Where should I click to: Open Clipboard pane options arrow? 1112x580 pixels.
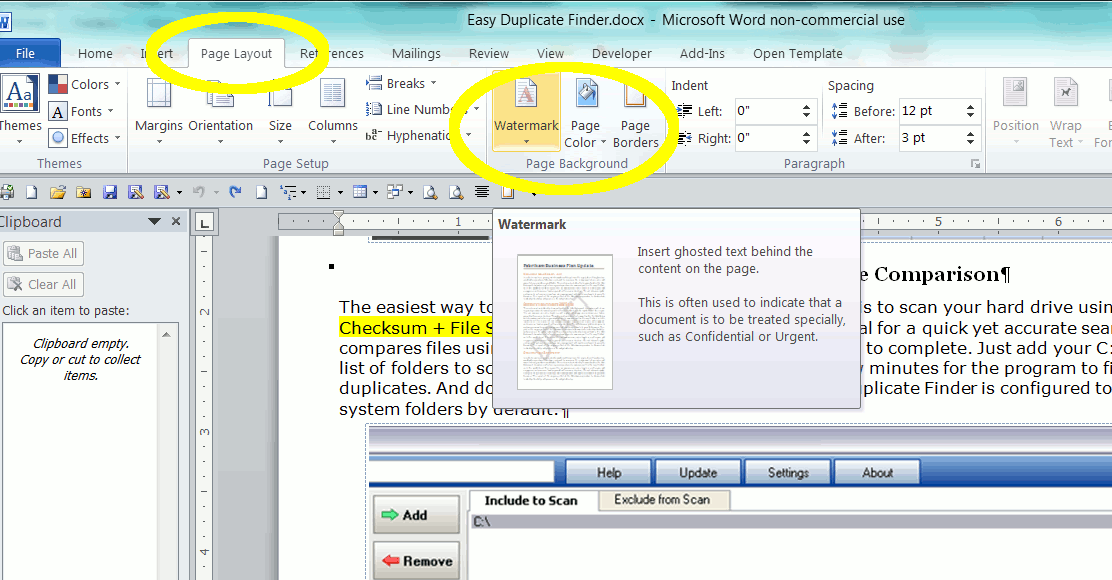[x=154, y=222]
